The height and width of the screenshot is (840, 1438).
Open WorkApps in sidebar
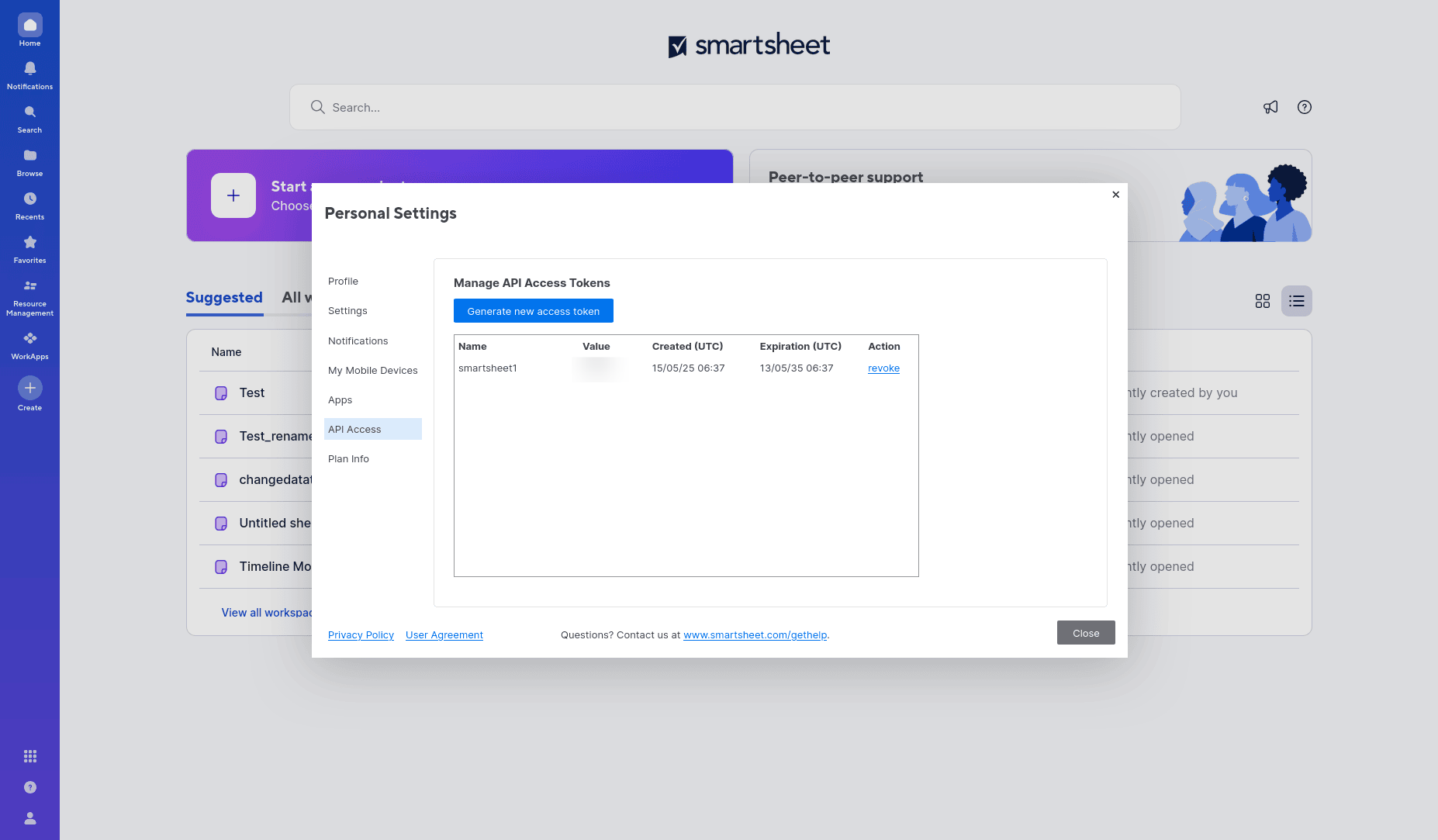(x=29, y=345)
